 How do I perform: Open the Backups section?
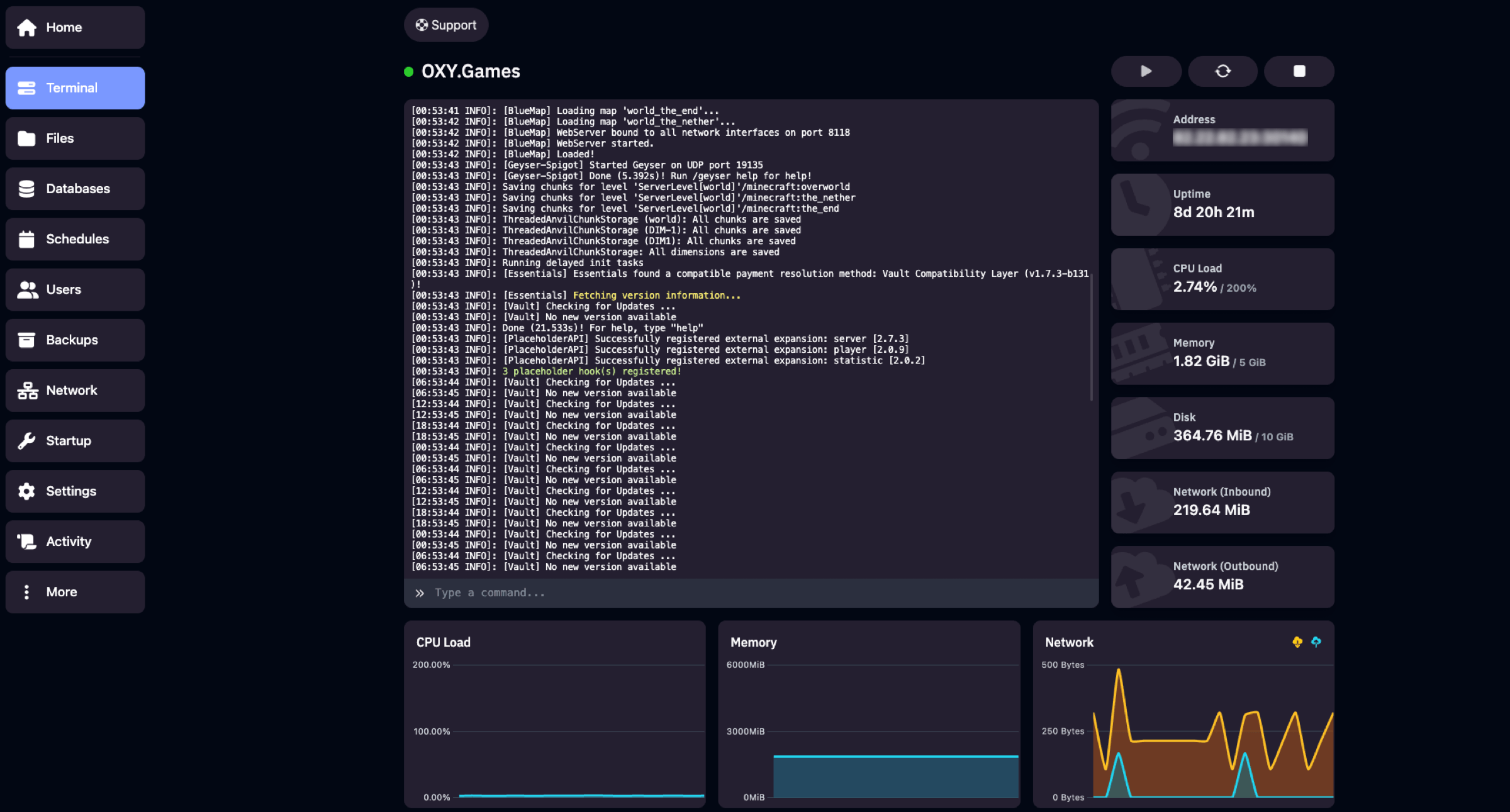click(75, 340)
